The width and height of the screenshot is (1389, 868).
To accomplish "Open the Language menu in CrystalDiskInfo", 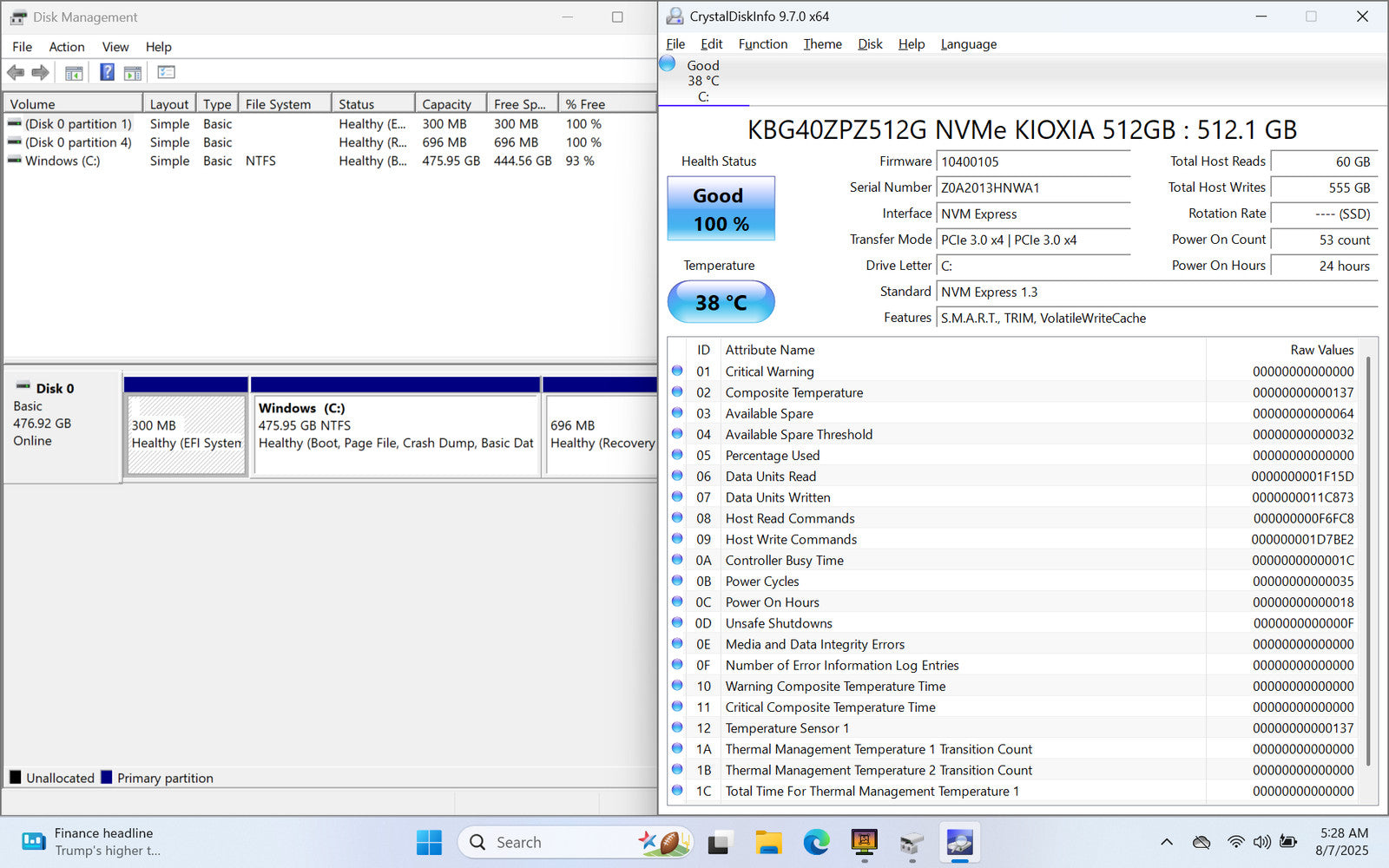I will (x=968, y=44).
